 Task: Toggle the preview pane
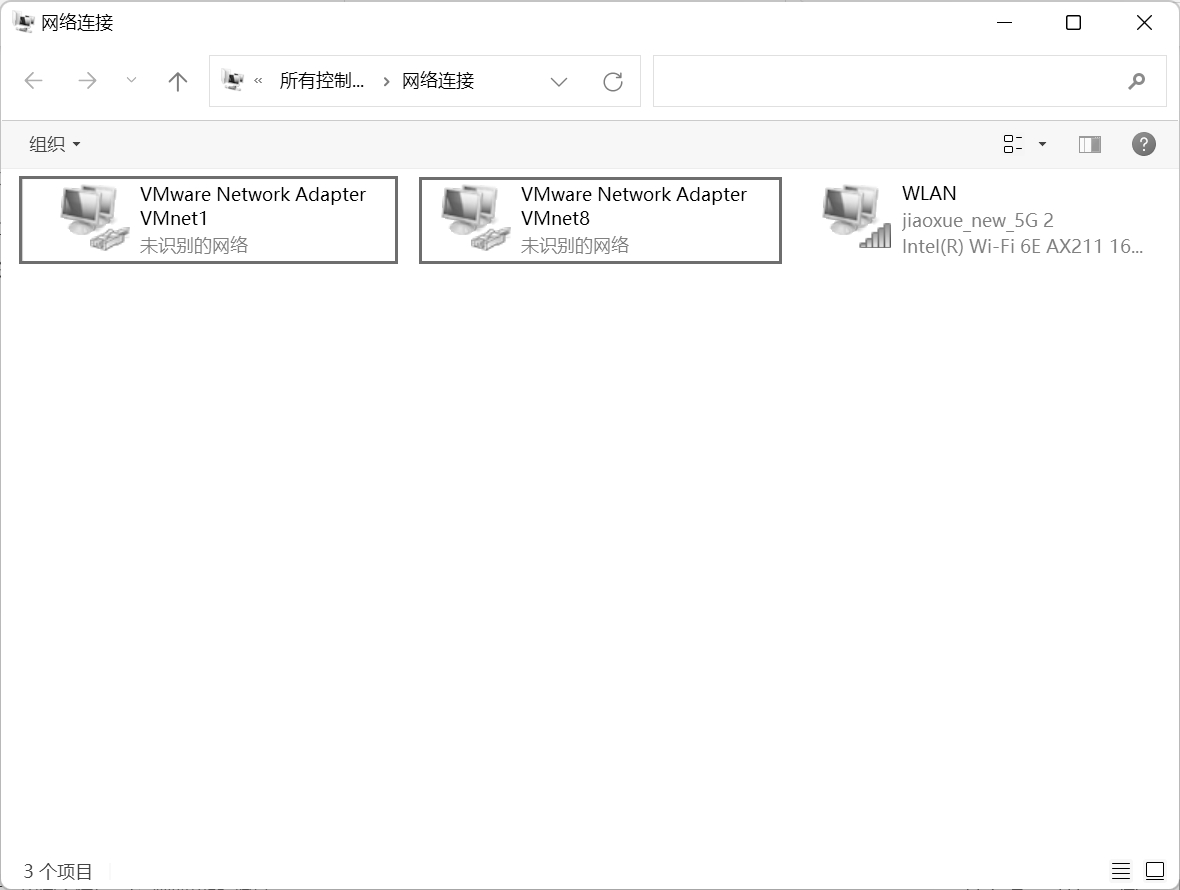(1089, 144)
